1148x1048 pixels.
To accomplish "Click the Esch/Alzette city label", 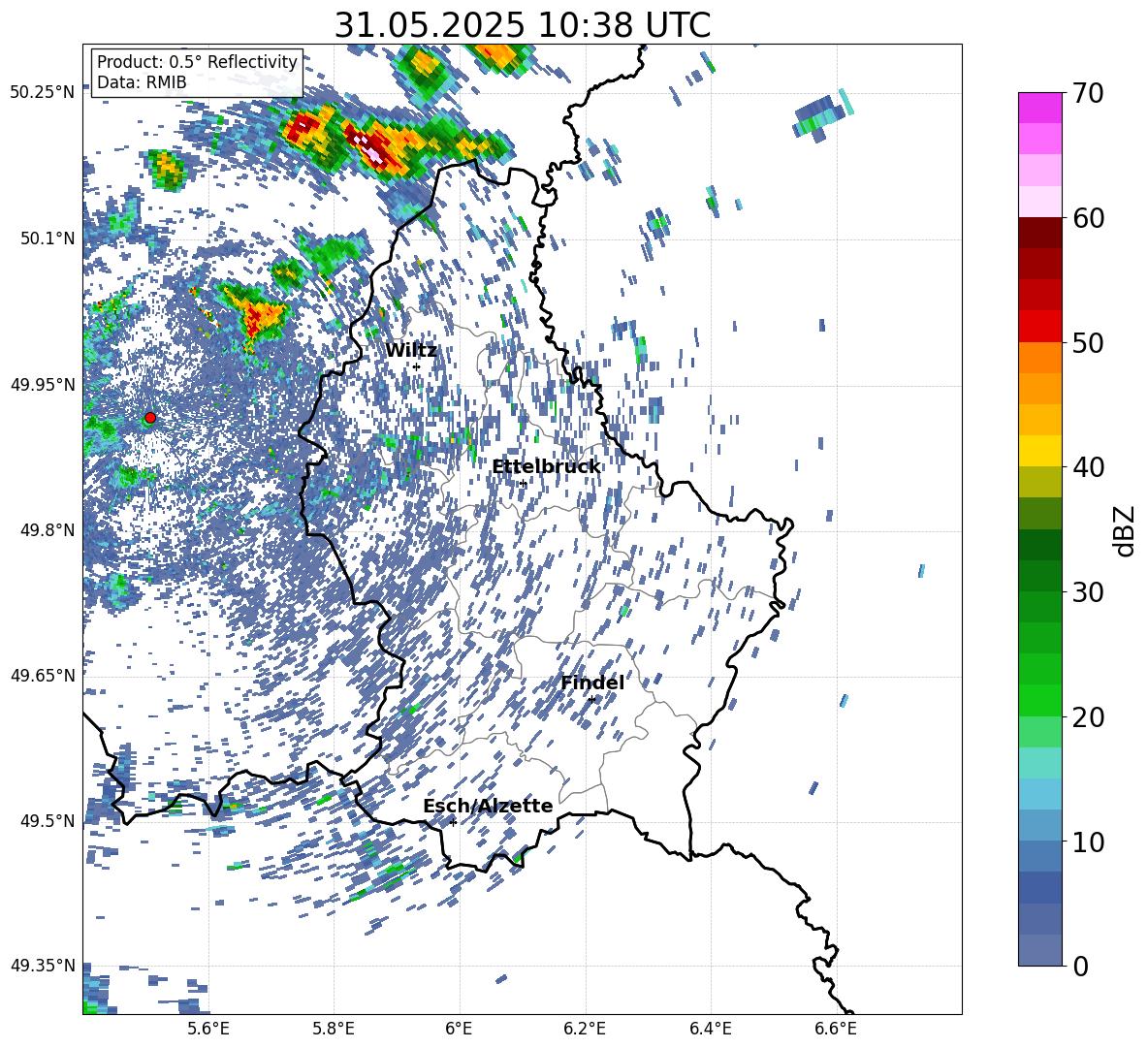I will point(488,806).
